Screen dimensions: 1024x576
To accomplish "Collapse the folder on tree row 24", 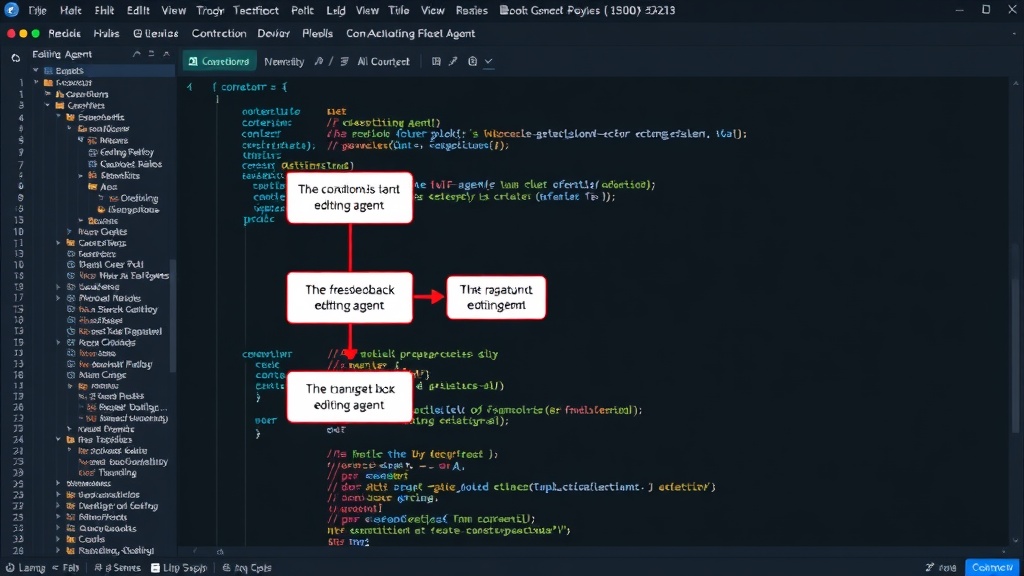I will 59,440.
